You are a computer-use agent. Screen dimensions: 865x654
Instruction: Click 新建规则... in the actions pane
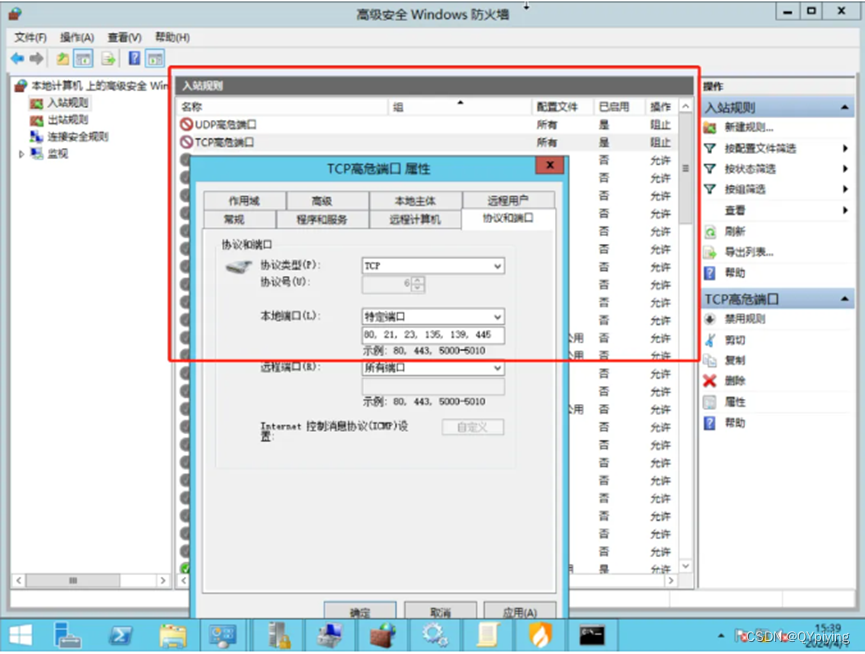click(x=749, y=127)
